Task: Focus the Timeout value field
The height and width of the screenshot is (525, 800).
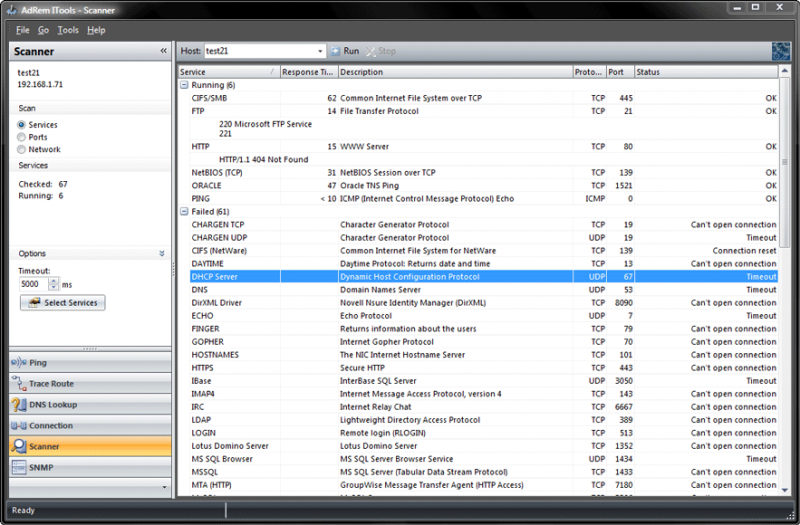Action: (x=34, y=284)
